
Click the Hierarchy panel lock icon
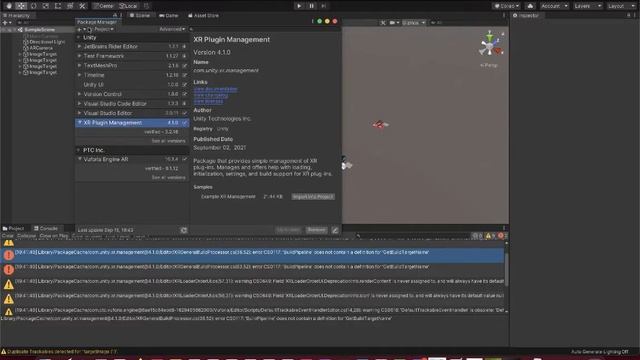click(x=115, y=15)
